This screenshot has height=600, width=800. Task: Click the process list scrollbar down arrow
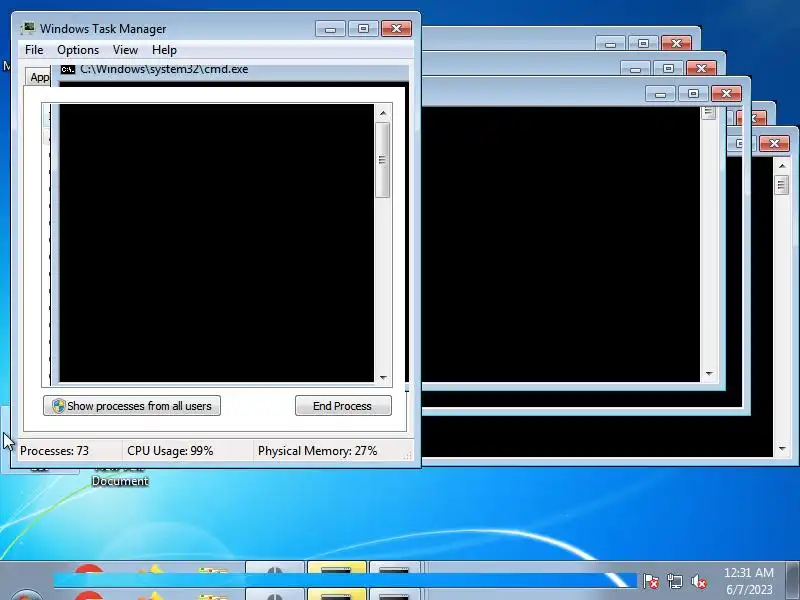coord(383,378)
